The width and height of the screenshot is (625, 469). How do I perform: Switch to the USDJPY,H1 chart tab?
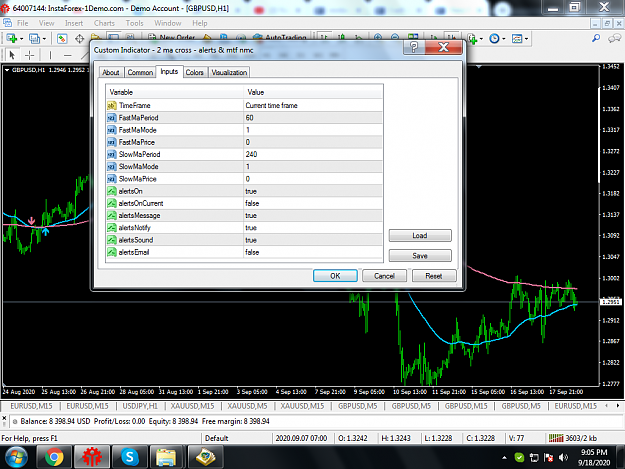[x=140, y=406]
